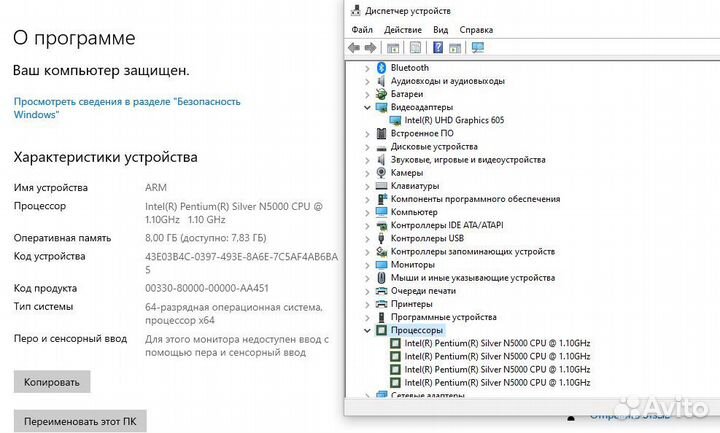This screenshot has width=720, height=433.
Task: Click the Копировать button
Action: click(x=52, y=382)
